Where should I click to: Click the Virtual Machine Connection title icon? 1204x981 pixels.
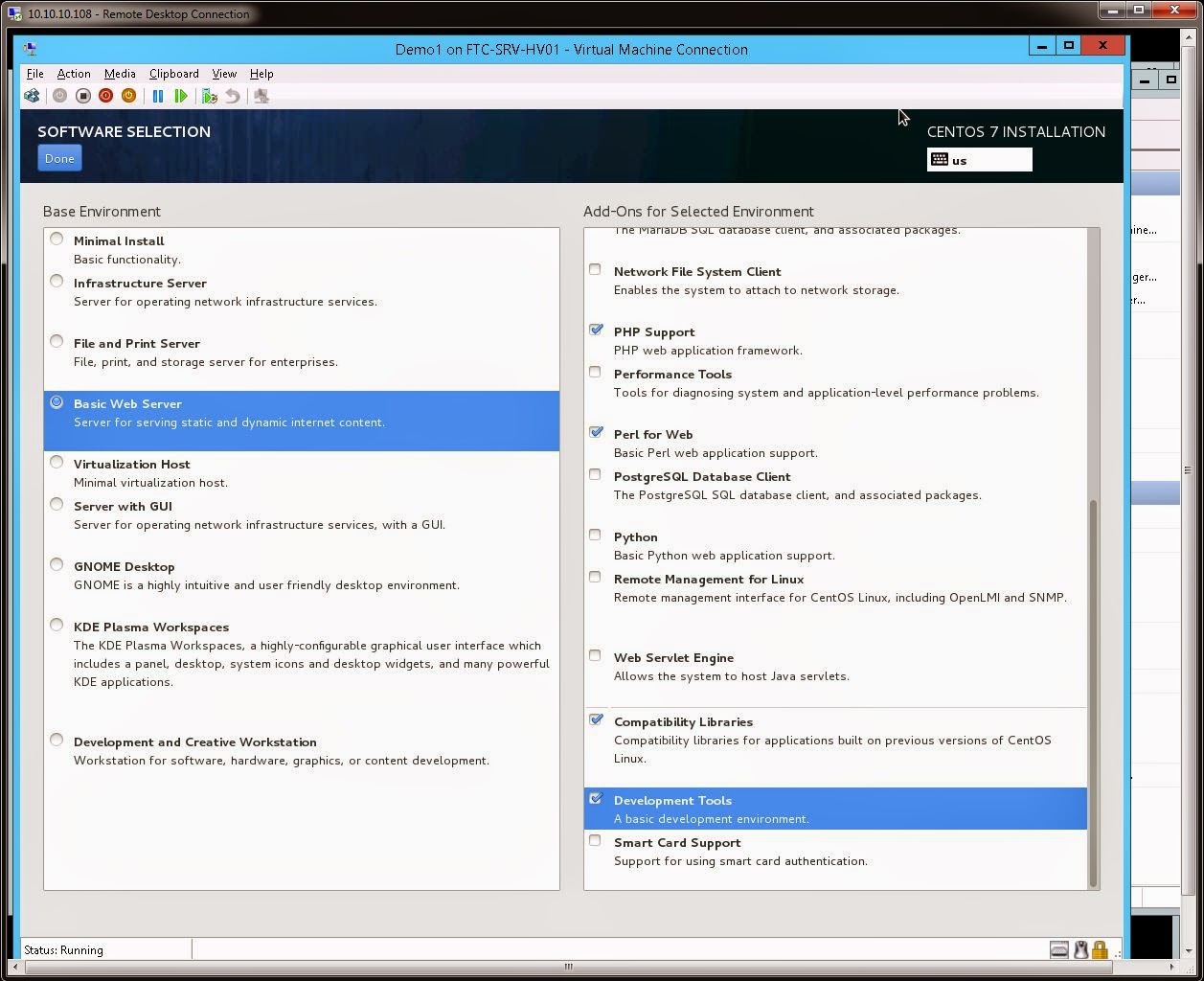30,49
